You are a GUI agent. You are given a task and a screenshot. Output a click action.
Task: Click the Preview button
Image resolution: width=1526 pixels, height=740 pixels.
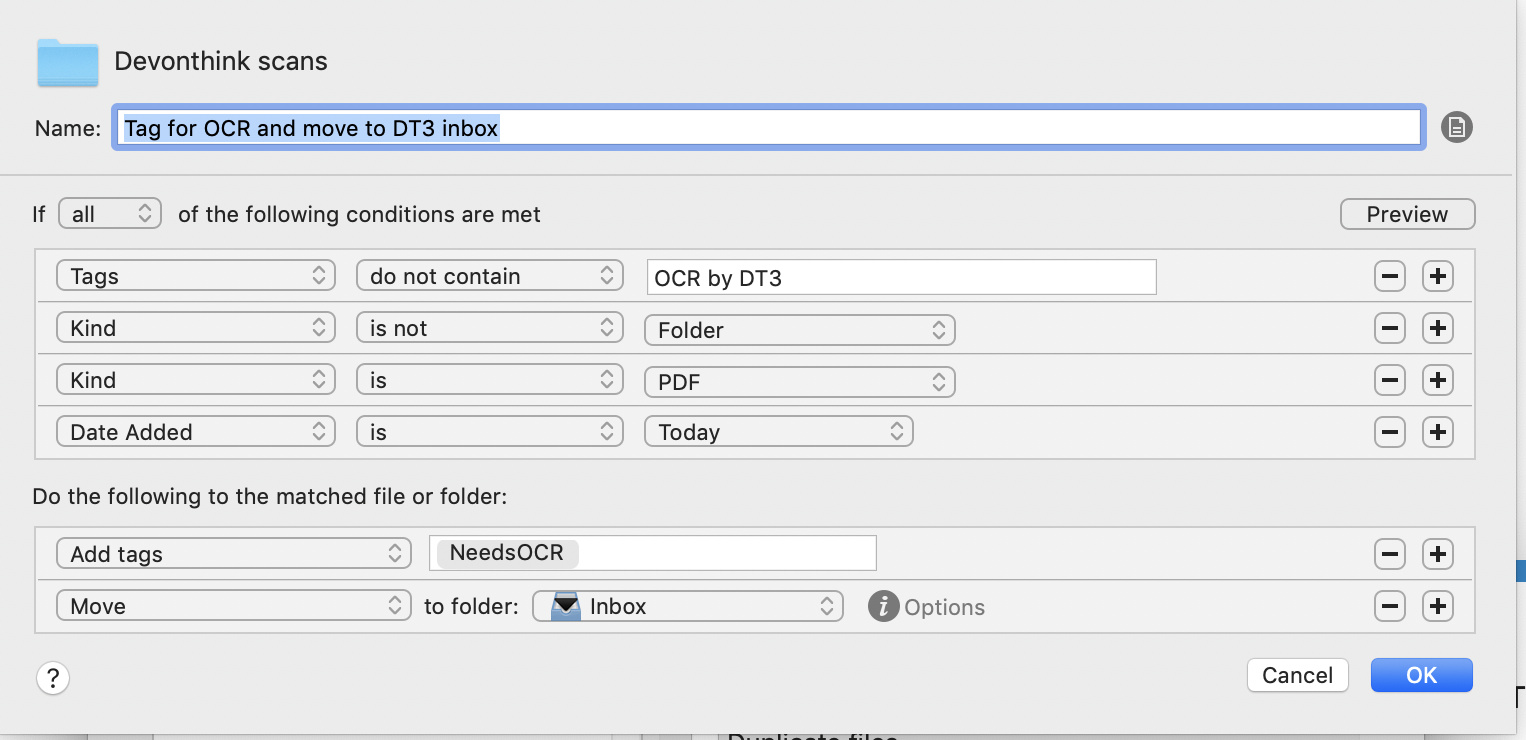[x=1407, y=214]
